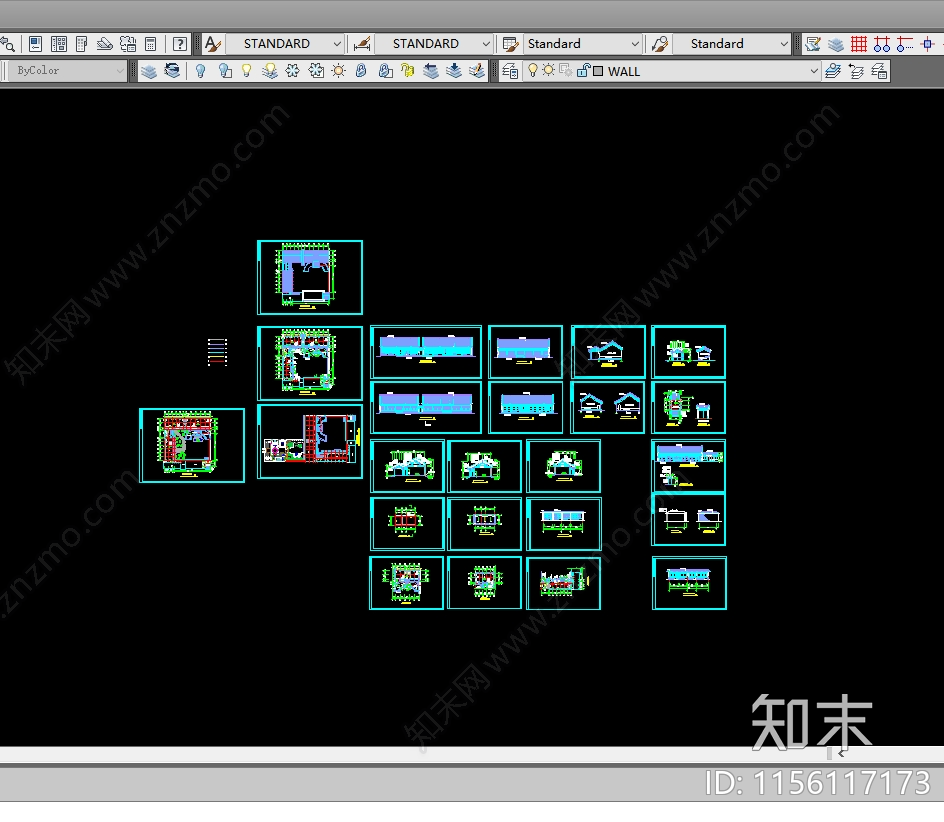Click the Layer Previous icon
The height and width of the screenshot is (822, 944).
point(856,71)
